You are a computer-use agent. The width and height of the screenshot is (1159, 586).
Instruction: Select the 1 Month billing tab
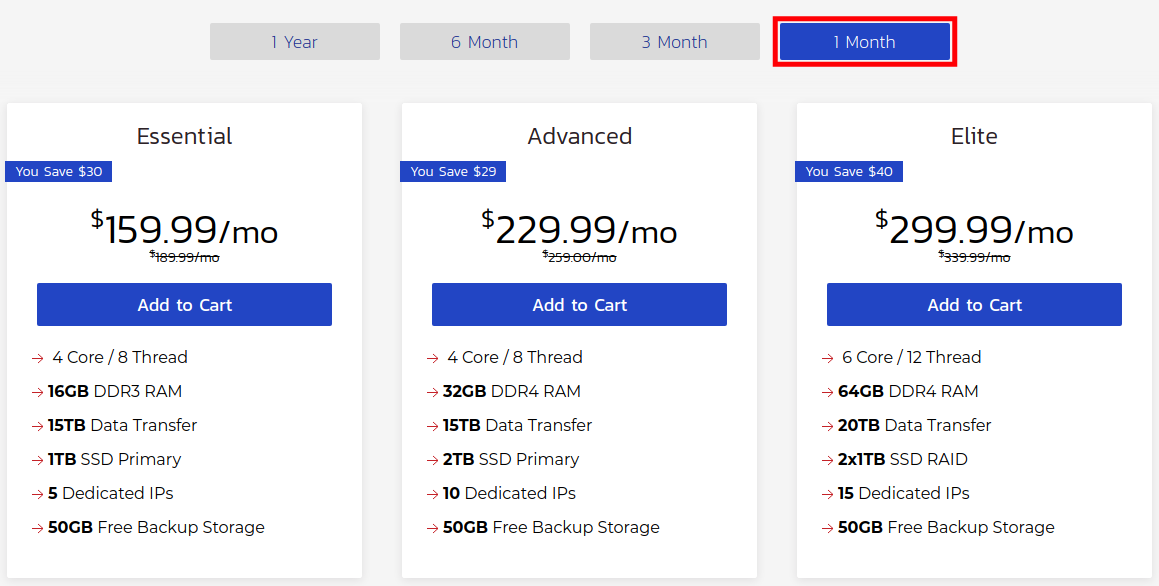click(x=864, y=42)
